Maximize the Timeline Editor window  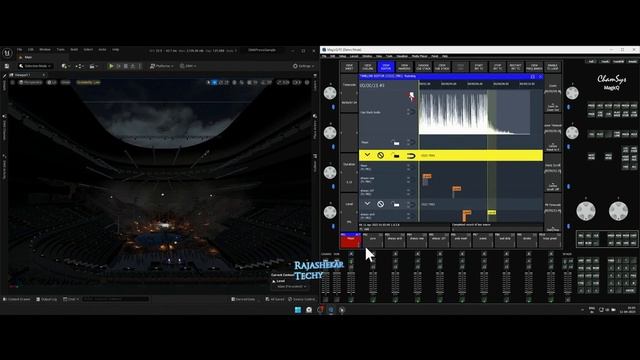[x=532, y=76]
